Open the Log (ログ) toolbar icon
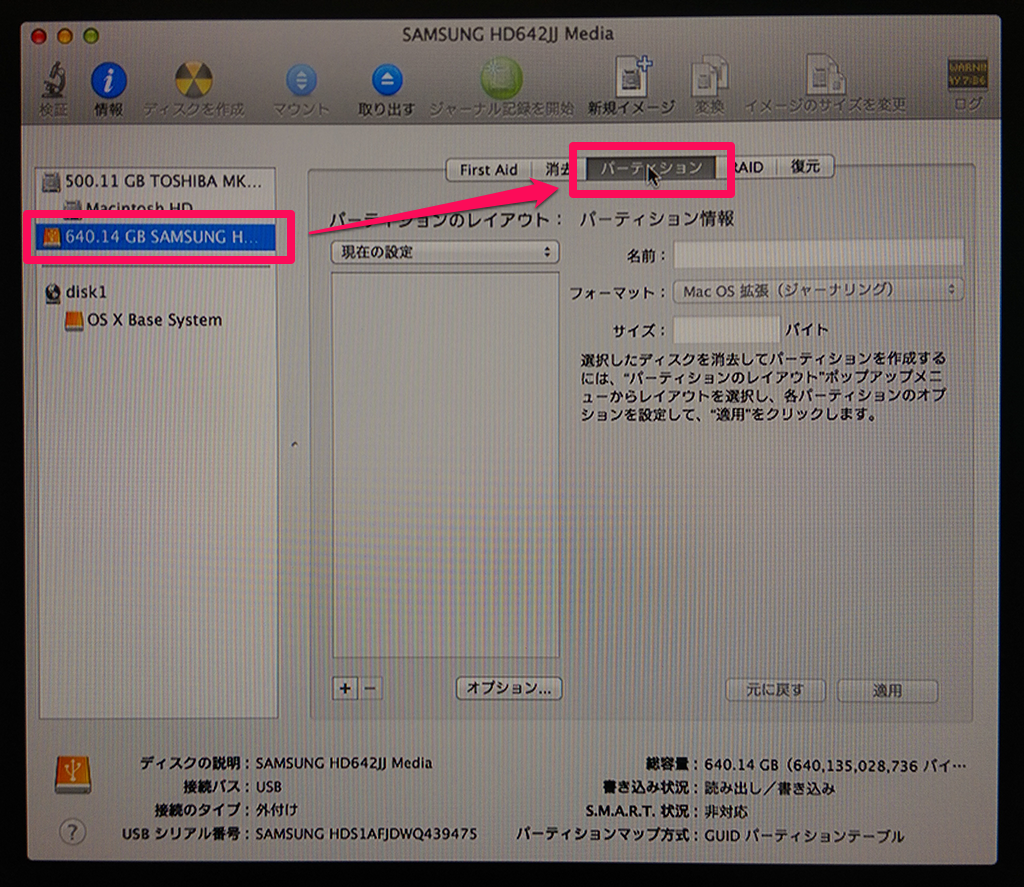This screenshot has height=887, width=1024. click(x=968, y=74)
